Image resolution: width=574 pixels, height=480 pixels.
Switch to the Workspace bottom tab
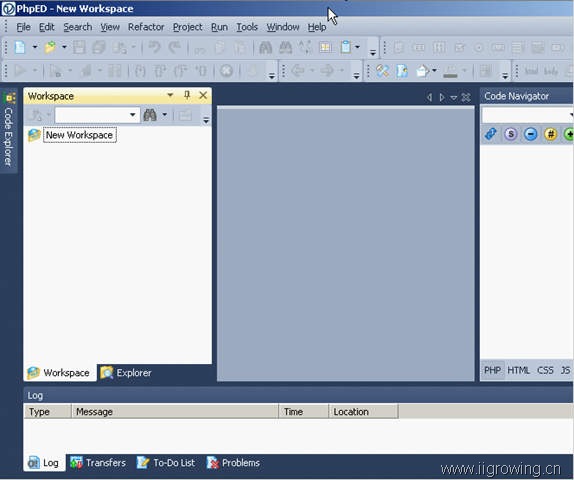(x=59, y=373)
